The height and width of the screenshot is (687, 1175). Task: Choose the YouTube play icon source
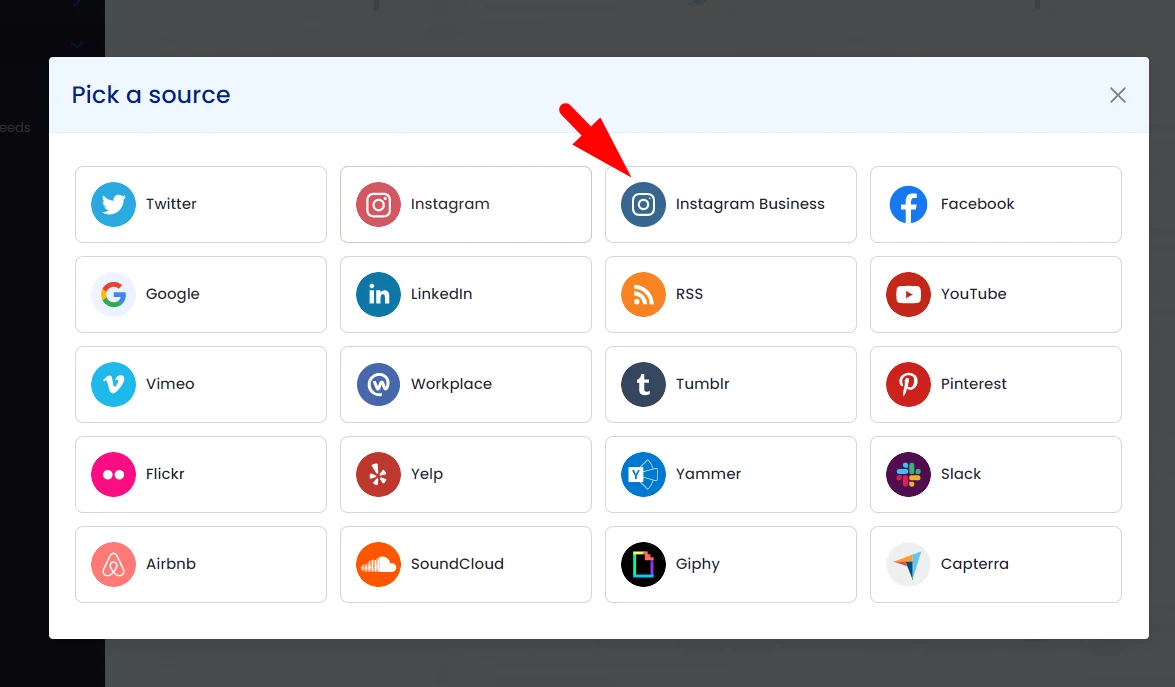click(908, 294)
